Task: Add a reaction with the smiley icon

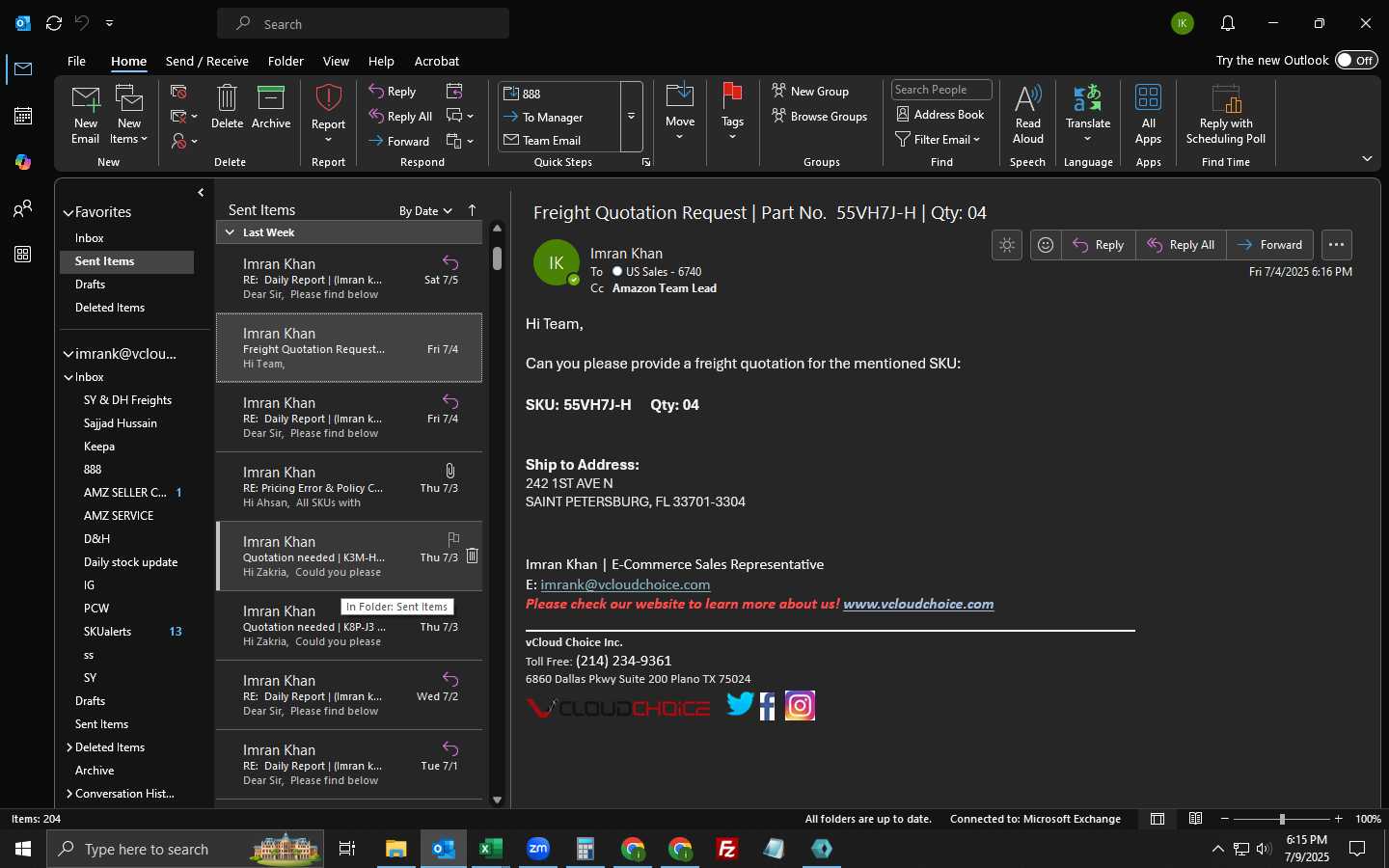Action: click(x=1046, y=245)
